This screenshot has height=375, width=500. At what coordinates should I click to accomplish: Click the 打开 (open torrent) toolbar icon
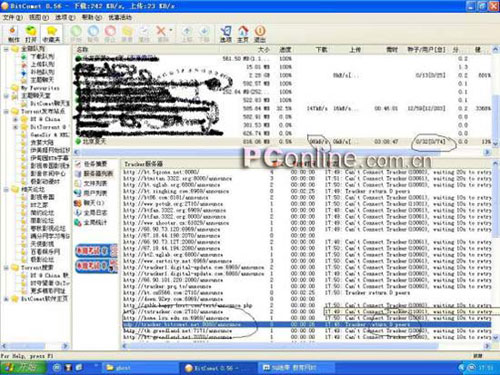pos(31,34)
